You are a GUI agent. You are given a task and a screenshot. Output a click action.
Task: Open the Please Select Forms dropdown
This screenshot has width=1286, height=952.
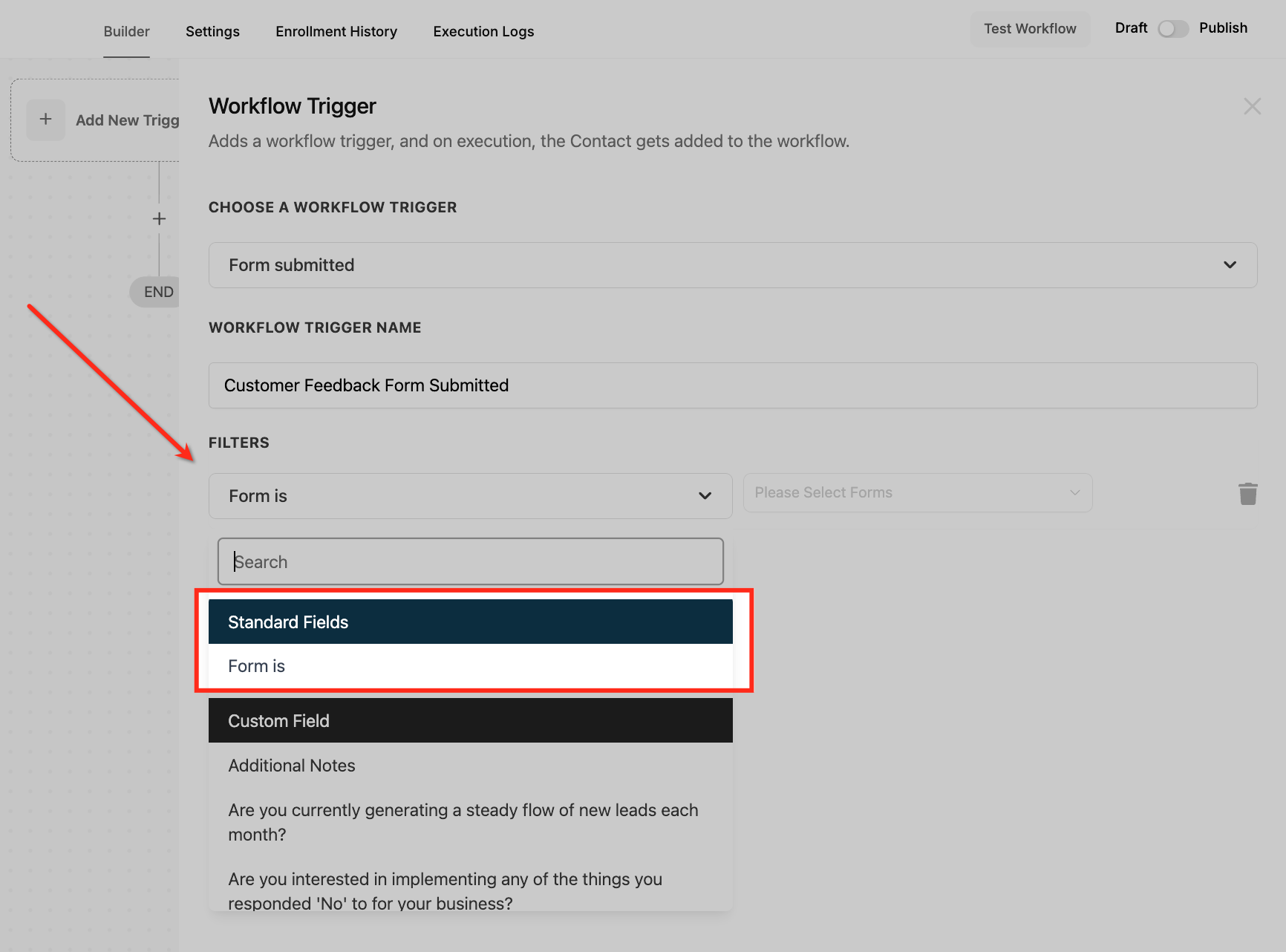[918, 492]
